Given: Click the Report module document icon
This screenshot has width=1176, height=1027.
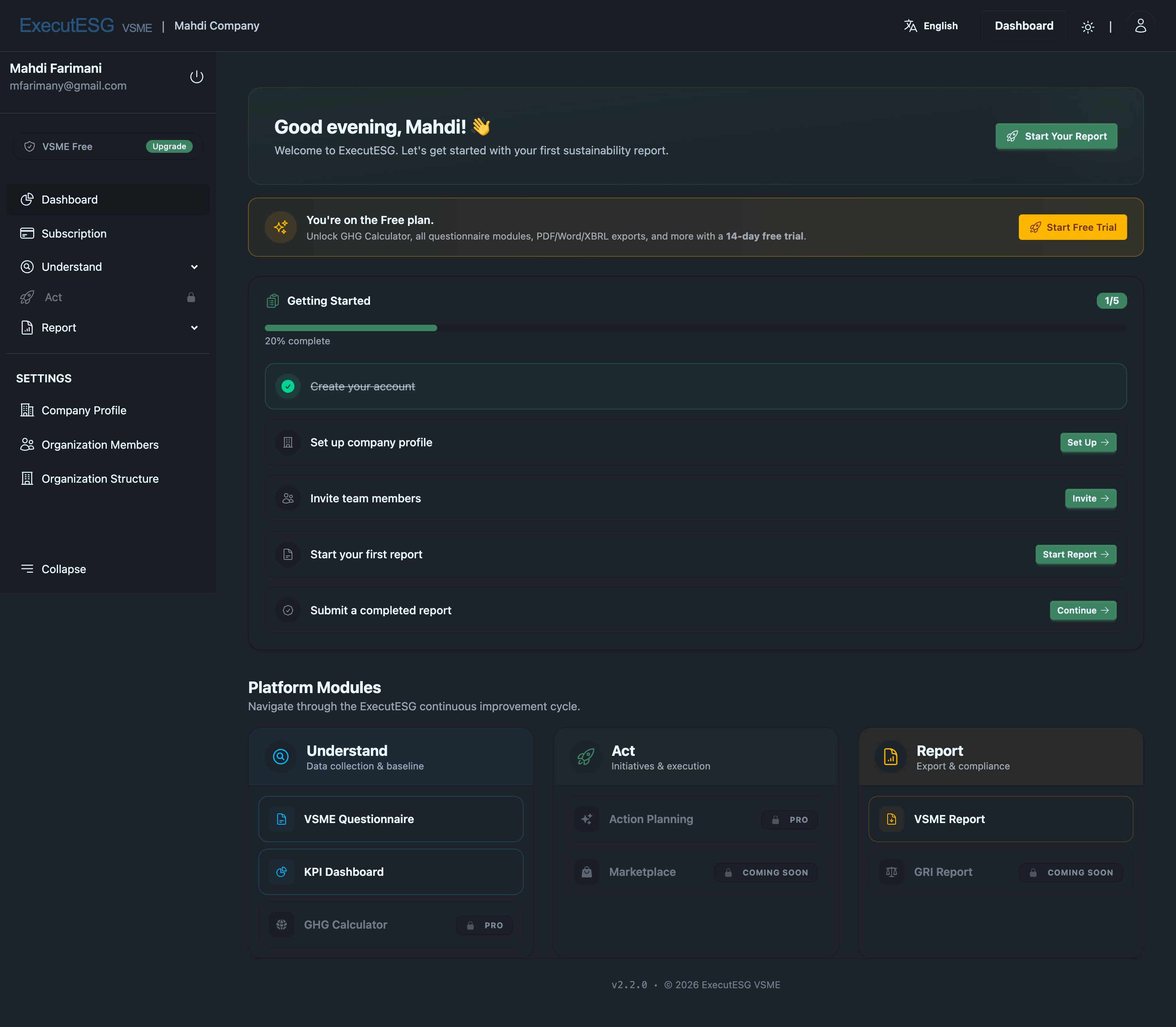Looking at the screenshot, I should [x=890, y=757].
